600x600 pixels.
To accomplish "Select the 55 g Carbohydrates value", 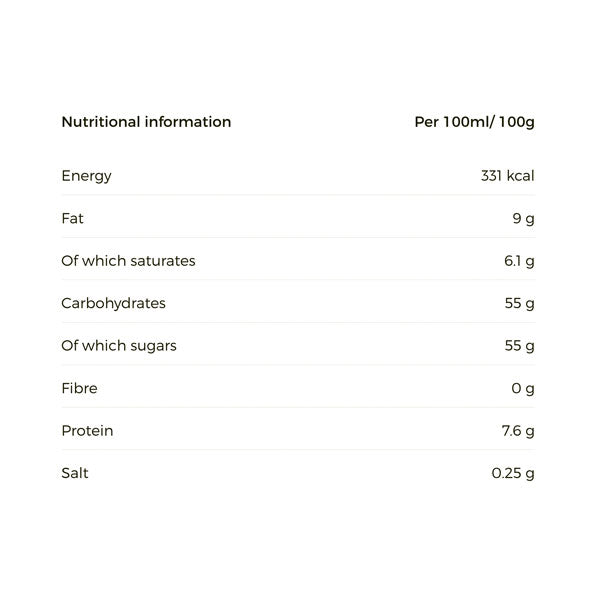I will point(520,303).
